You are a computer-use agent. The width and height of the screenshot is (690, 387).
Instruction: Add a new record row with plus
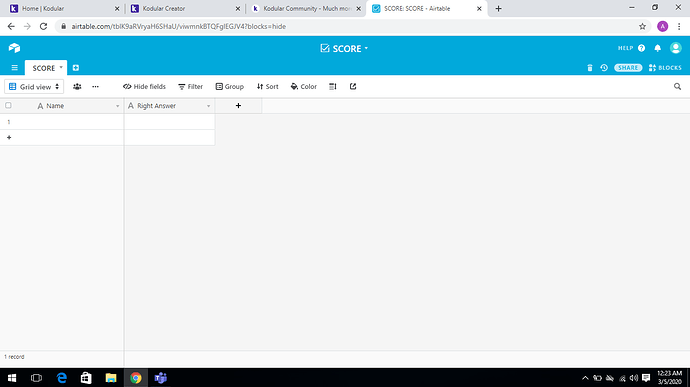[9, 137]
